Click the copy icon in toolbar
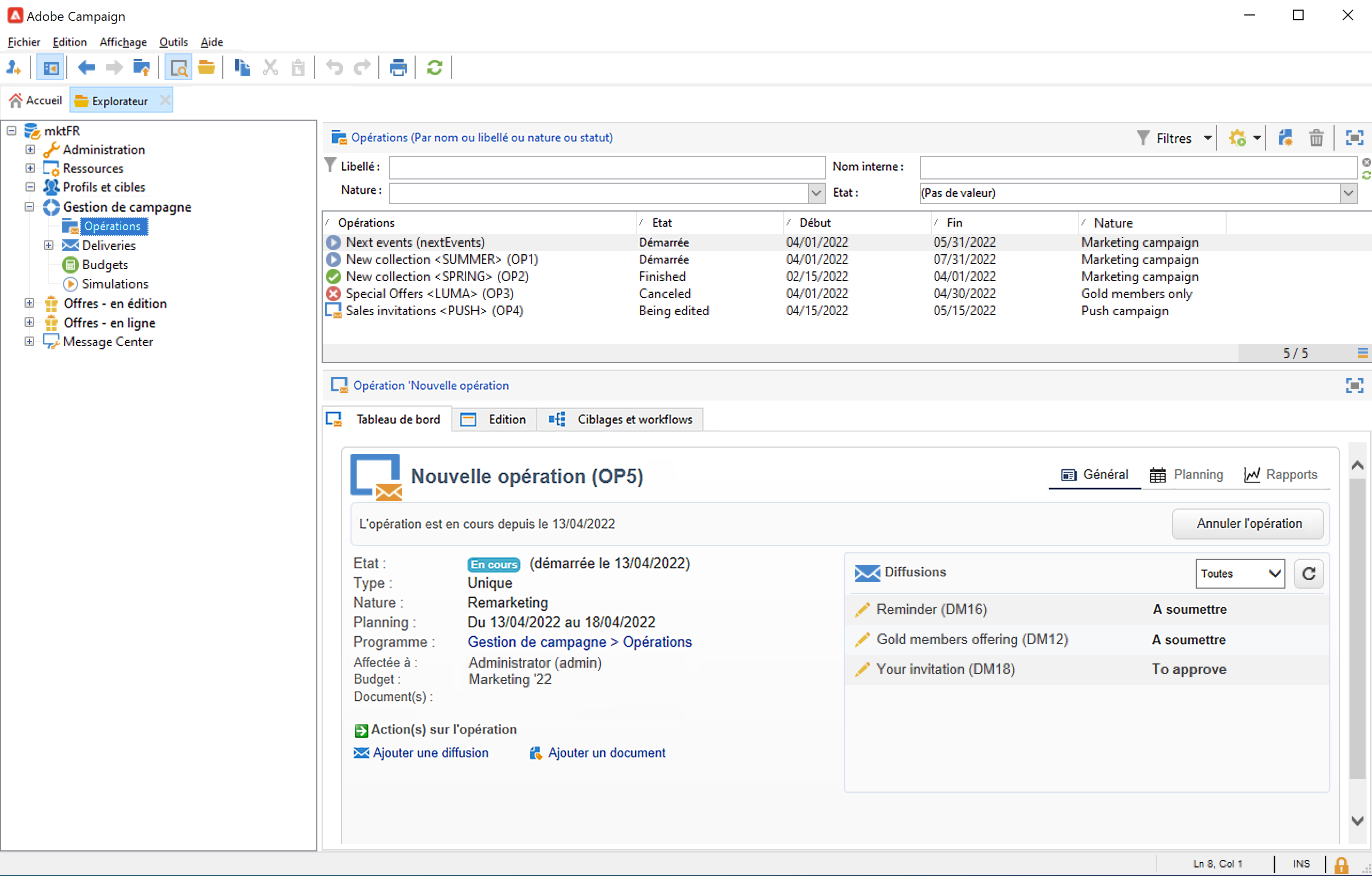The image size is (1372, 876). point(242,68)
